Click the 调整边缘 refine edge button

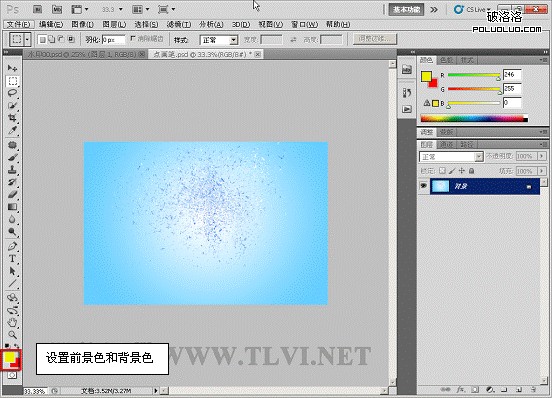(x=375, y=39)
